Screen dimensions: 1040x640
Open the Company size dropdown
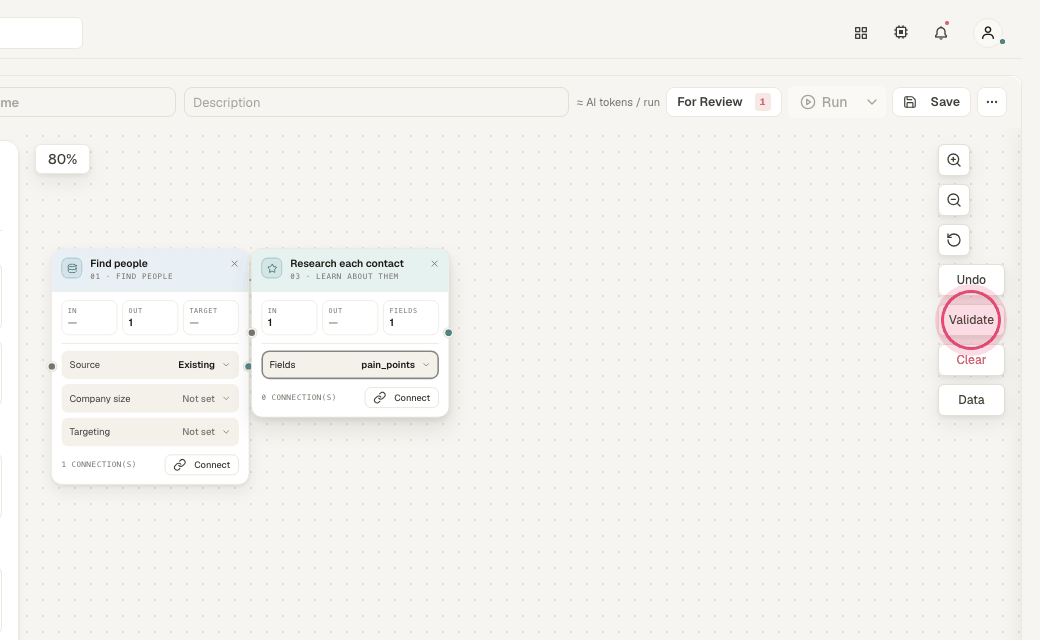pyautogui.click(x=150, y=399)
